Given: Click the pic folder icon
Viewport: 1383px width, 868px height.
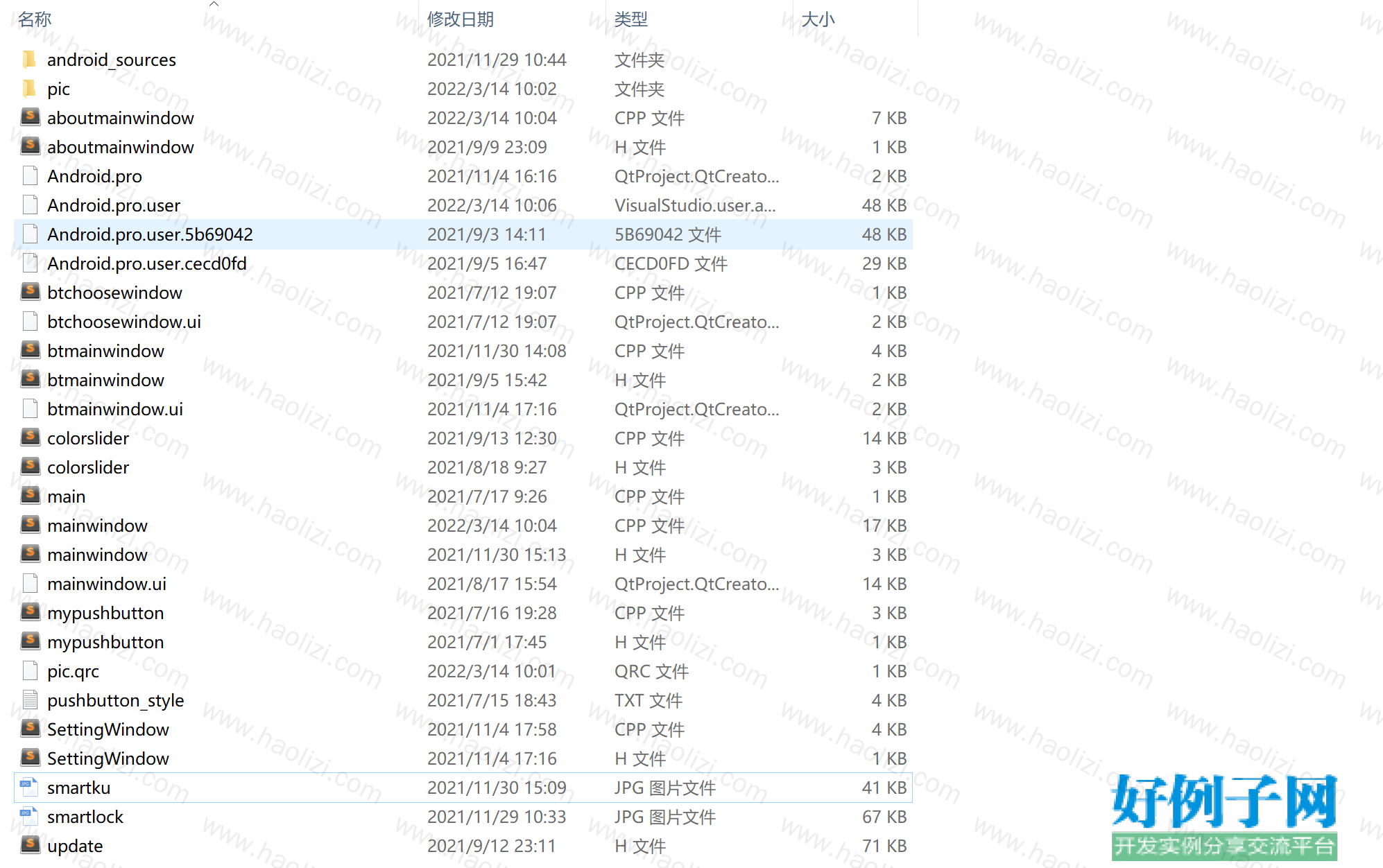Looking at the screenshot, I should pyautogui.click(x=30, y=89).
